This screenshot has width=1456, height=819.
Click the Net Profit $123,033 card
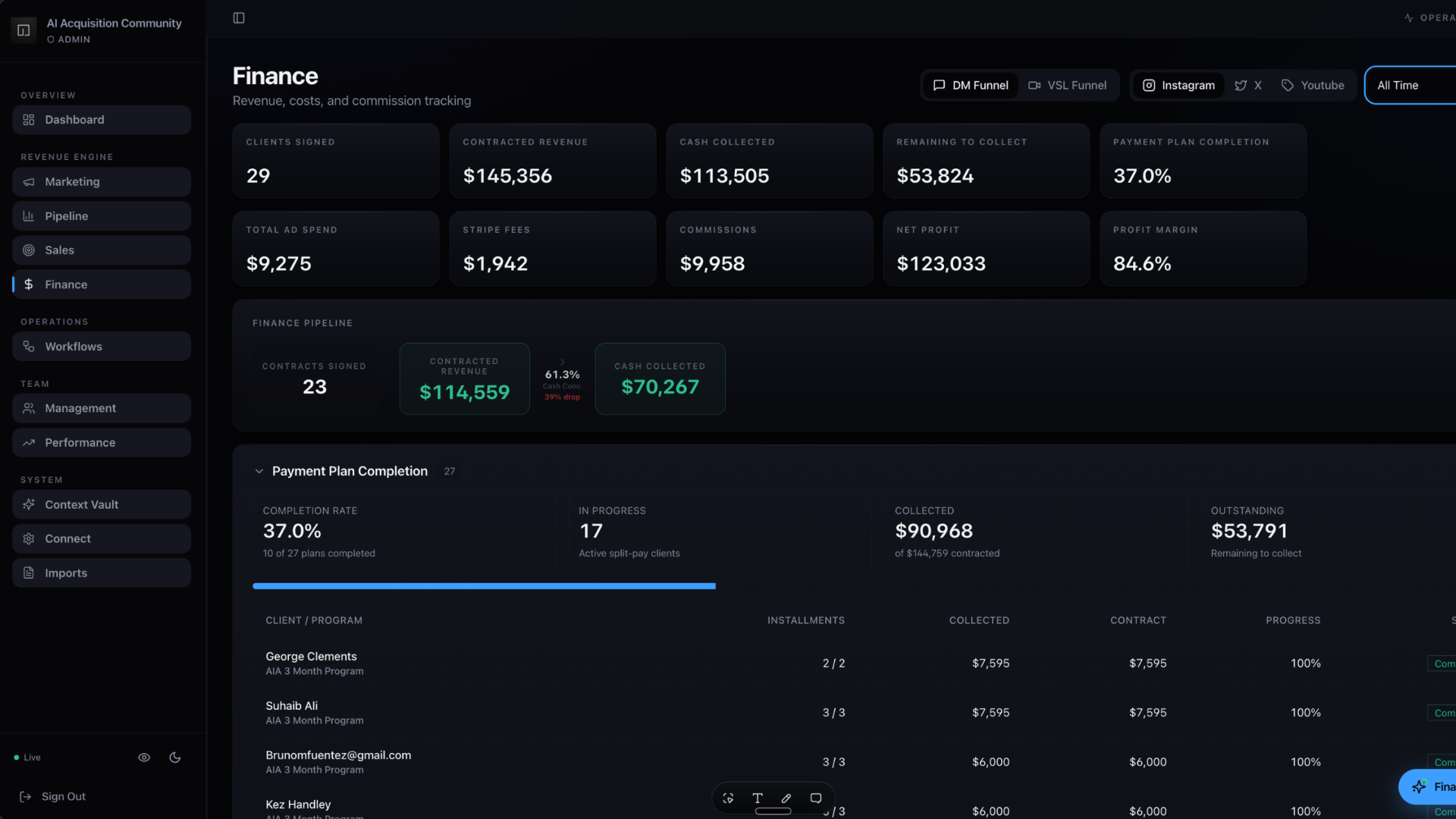click(x=987, y=249)
